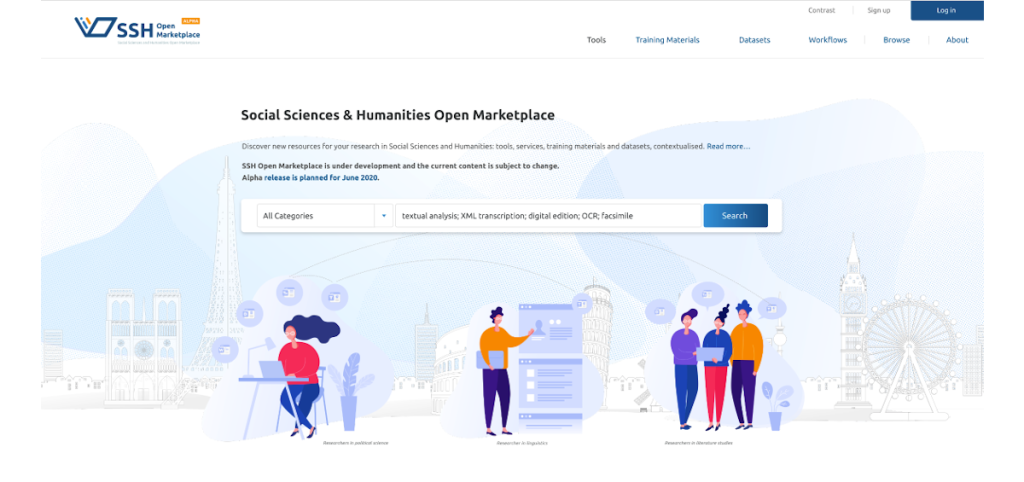Click the blue Search button
1024x482 pixels.
pos(735,216)
